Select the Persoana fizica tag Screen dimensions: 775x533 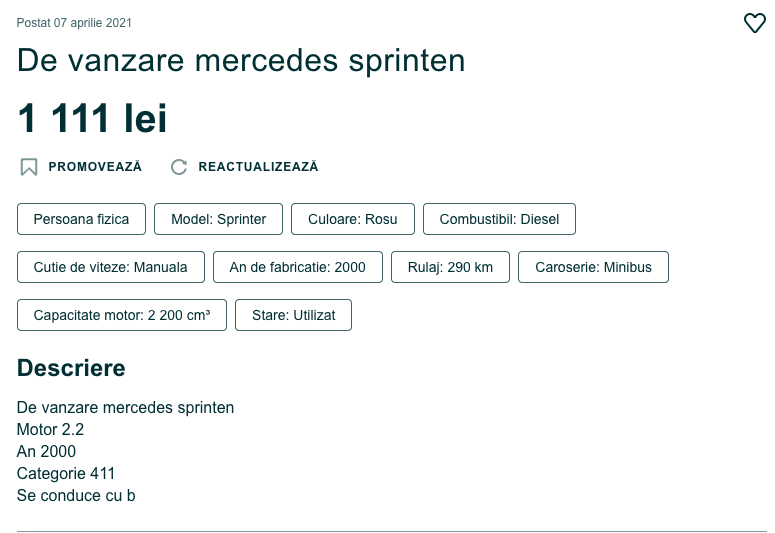(x=82, y=219)
